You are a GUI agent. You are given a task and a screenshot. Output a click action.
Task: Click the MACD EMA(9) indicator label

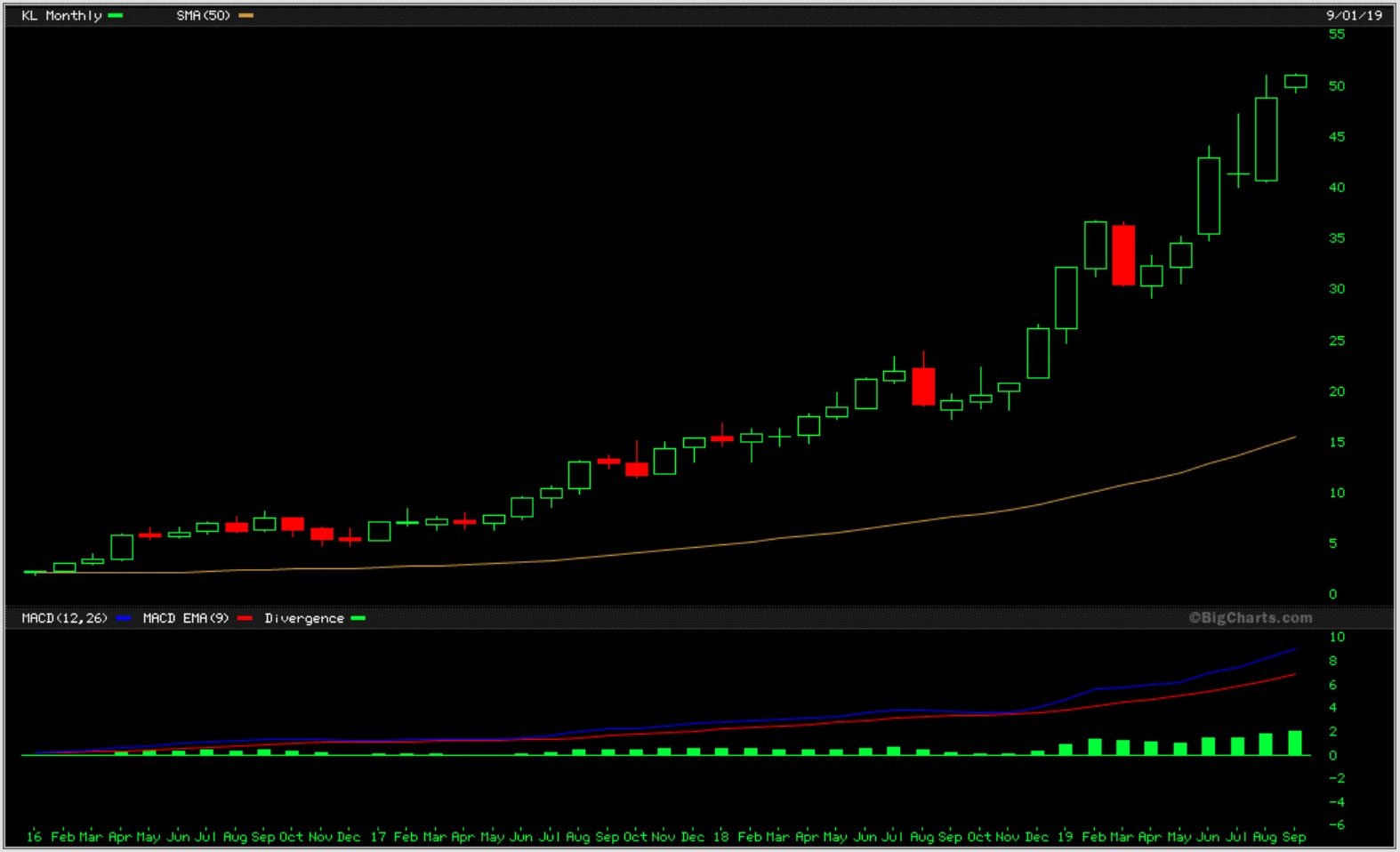(x=186, y=618)
